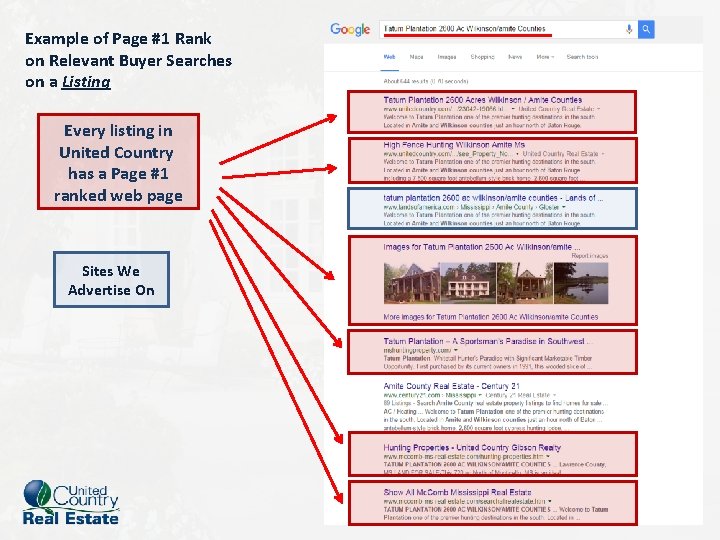Click the 'Example of Page #1 Rank' slide title

pyautogui.click(x=129, y=60)
